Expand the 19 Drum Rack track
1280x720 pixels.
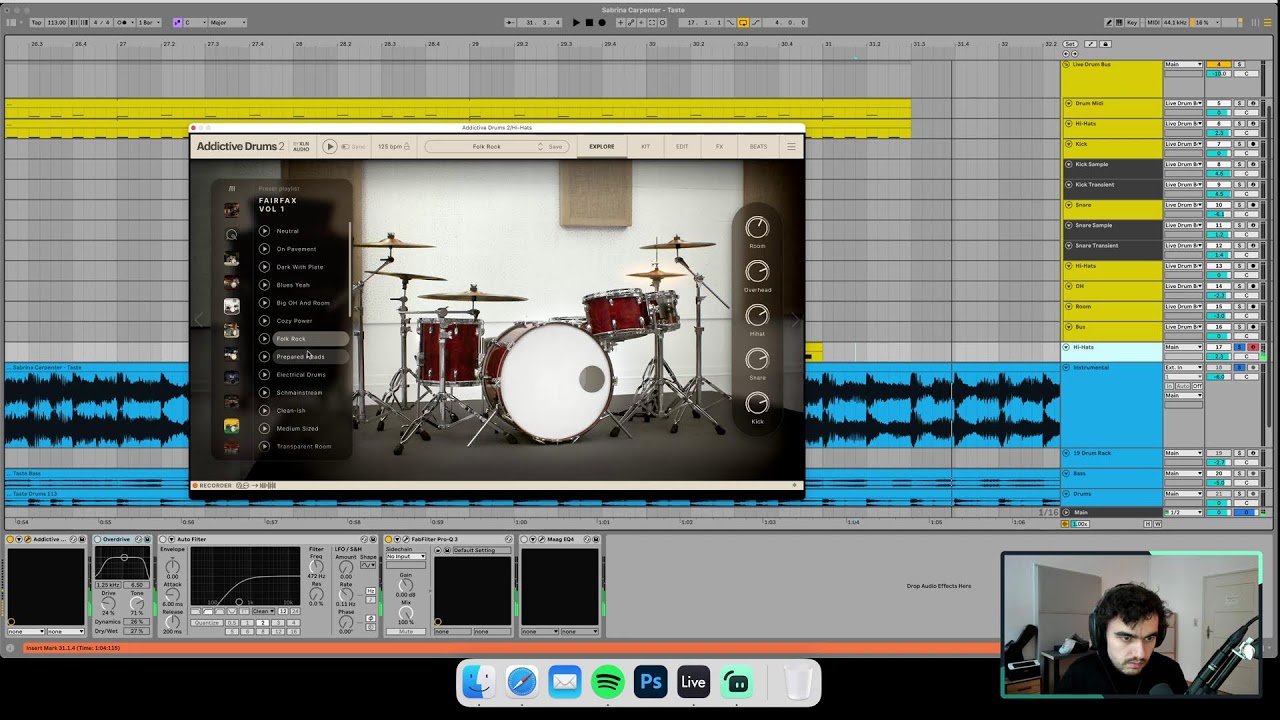(1066, 453)
